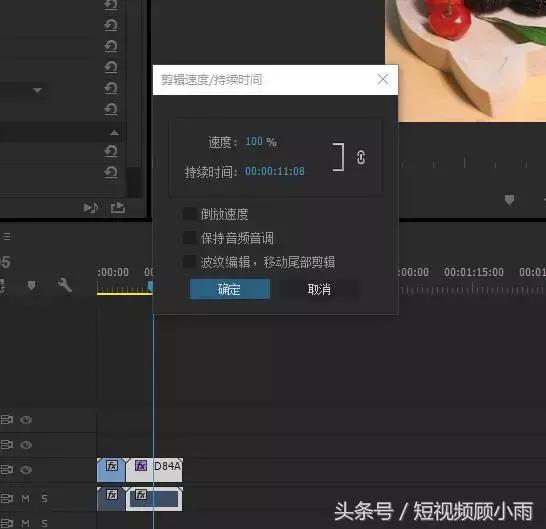Click the reset icon beside the dropdown arrow
Image resolution: width=546 pixels, height=529 pixels.
pos(111,88)
